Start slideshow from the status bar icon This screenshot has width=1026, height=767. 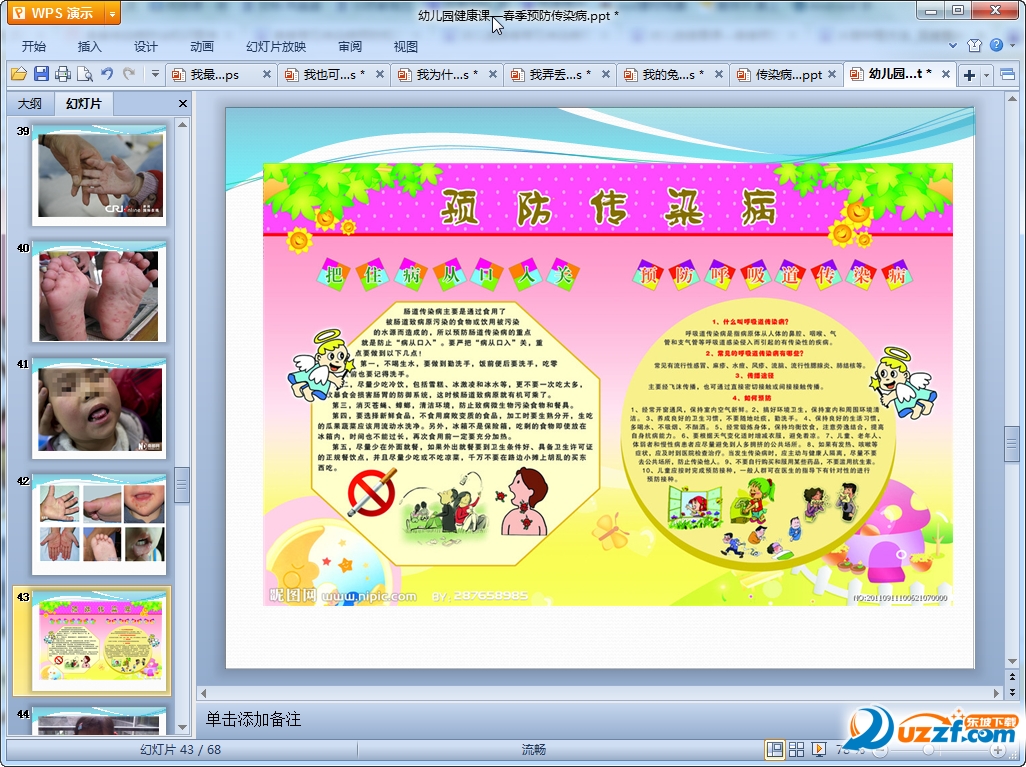pos(818,749)
